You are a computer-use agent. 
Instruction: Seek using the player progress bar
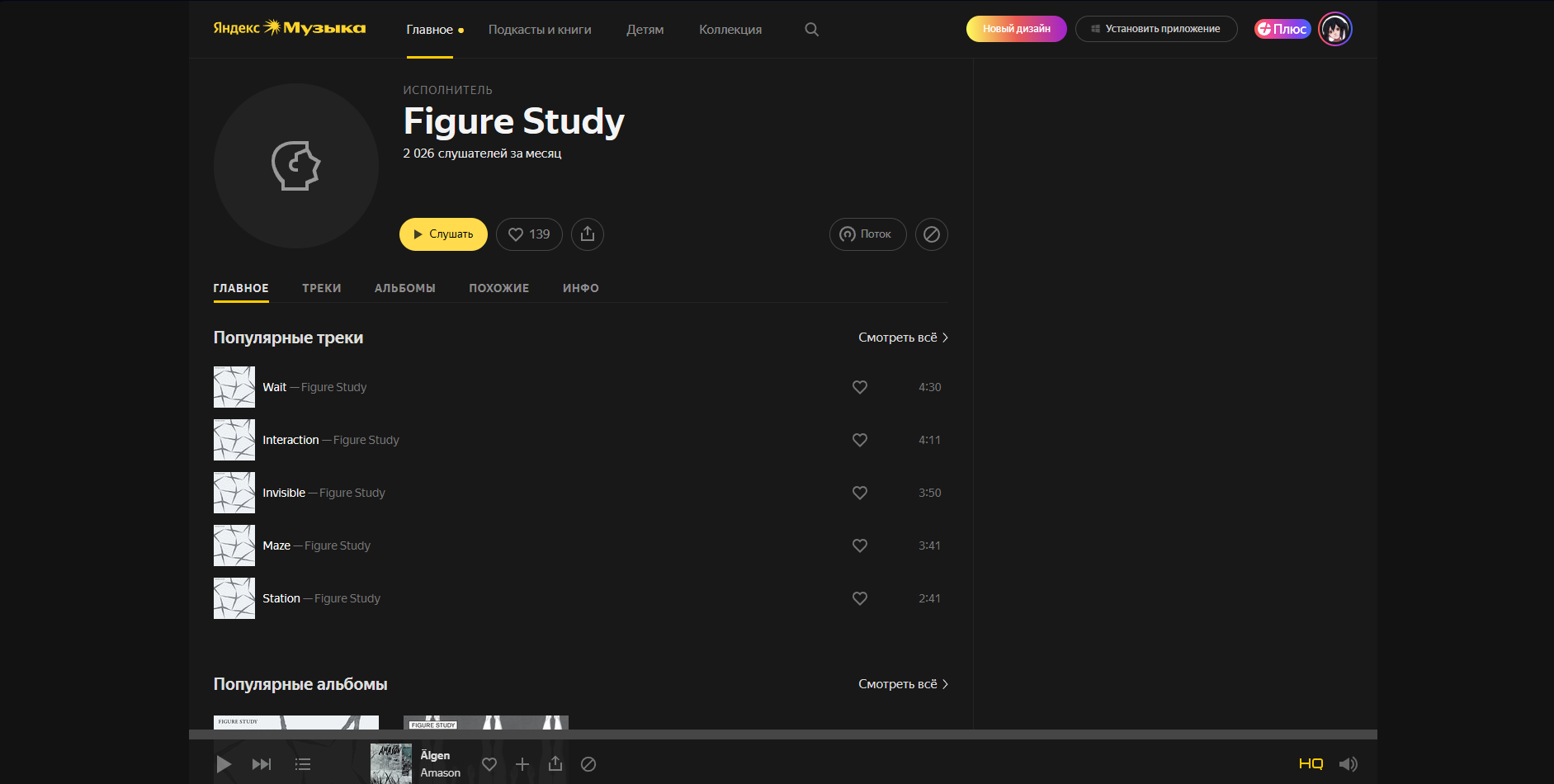(x=782, y=734)
